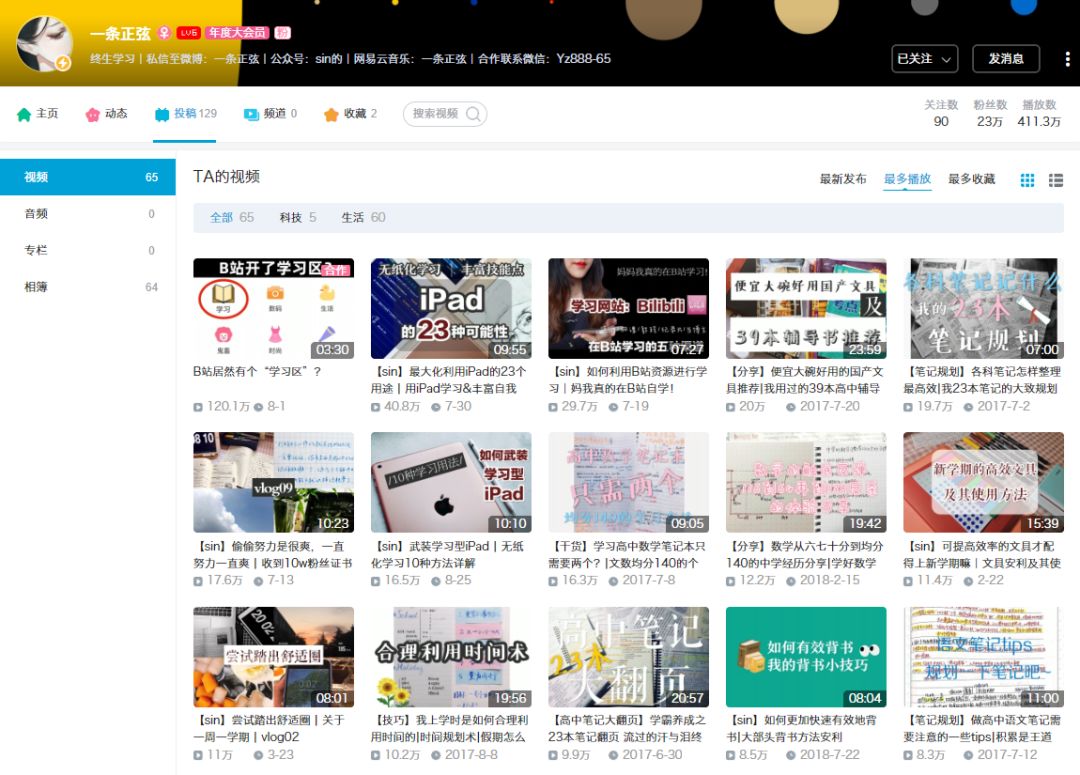Open the 23本笔记规划 video thumbnail
Image resolution: width=1080 pixels, height=775 pixels.
[x=984, y=309]
